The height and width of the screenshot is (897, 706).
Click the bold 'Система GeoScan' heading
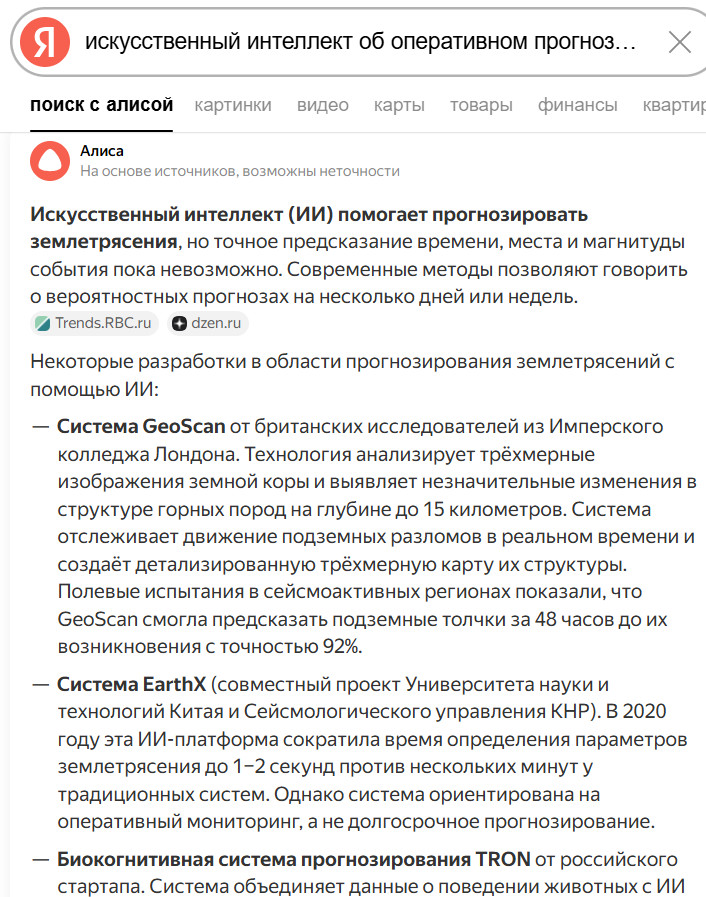(141, 427)
